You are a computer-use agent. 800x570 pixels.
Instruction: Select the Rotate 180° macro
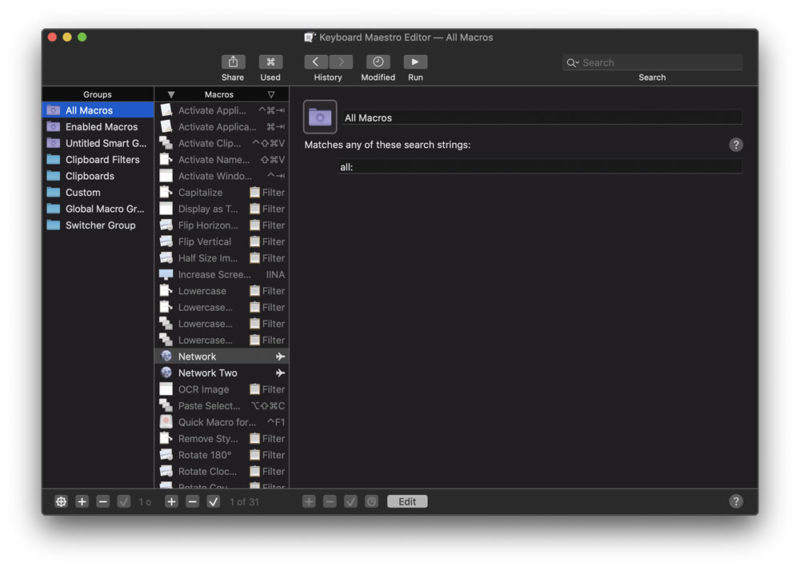(222, 455)
